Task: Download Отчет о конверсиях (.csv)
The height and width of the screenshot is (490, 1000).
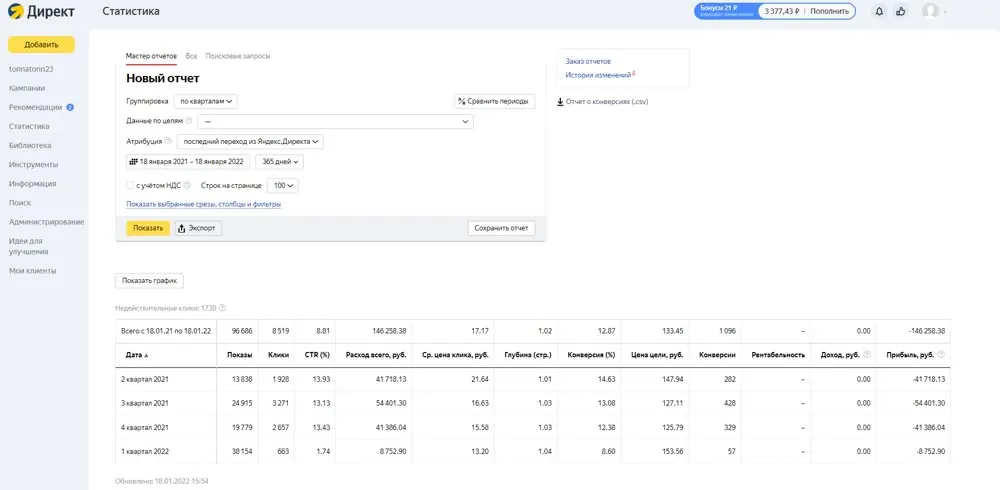Action: (603, 101)
